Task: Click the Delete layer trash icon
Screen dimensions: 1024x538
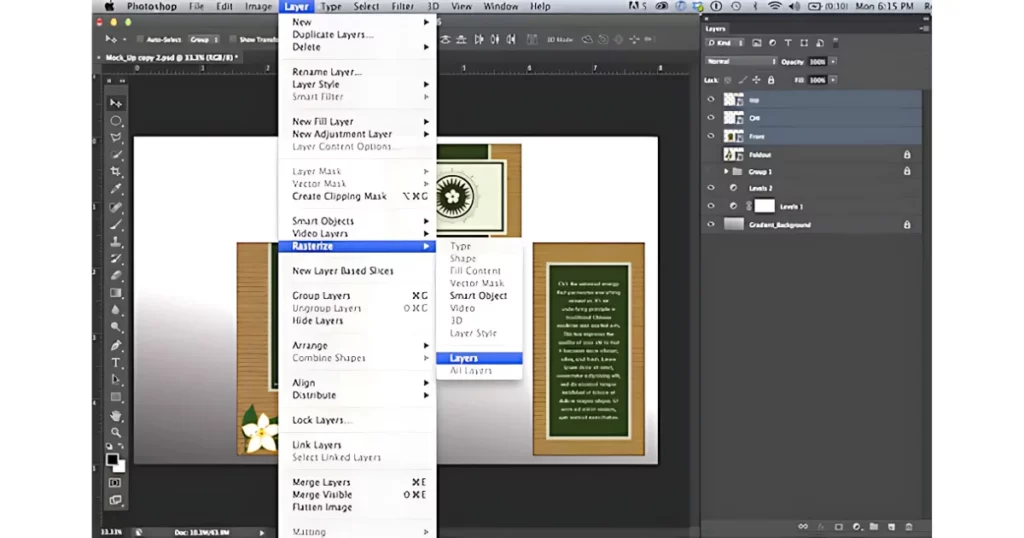Action: pos(908,526)
